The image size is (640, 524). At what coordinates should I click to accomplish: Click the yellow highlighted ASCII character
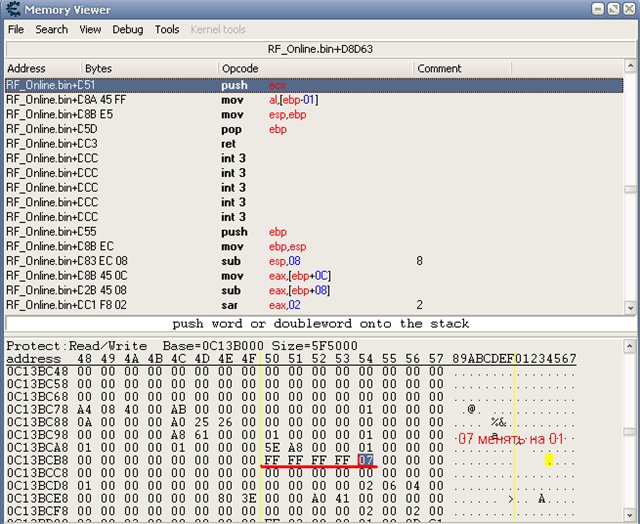click(x=549, y=460)
